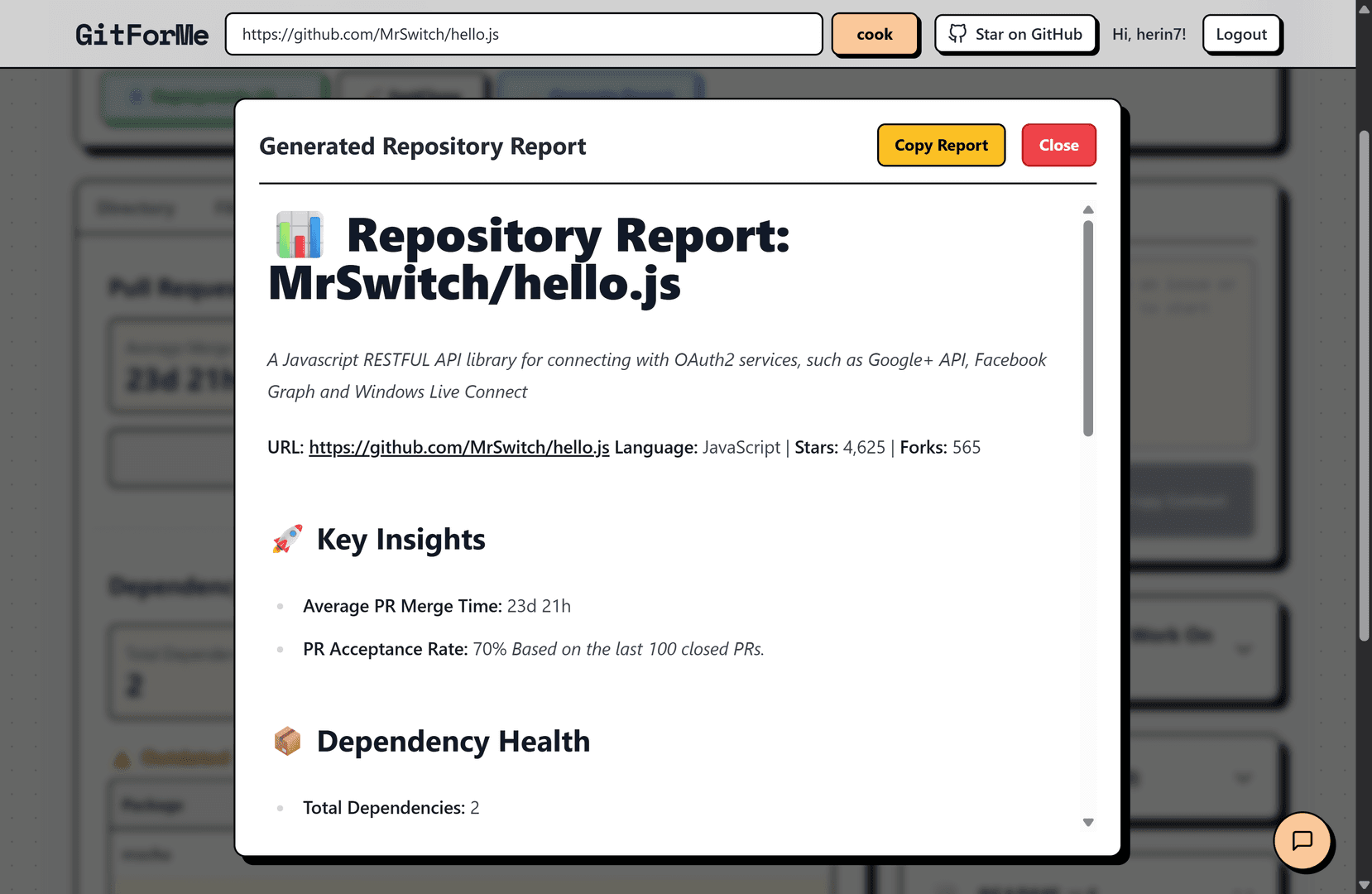This screenshot has height=894, width=1372.
Task: Click the page scrollbar's down arrow
Action: (x=1364, y=885)
